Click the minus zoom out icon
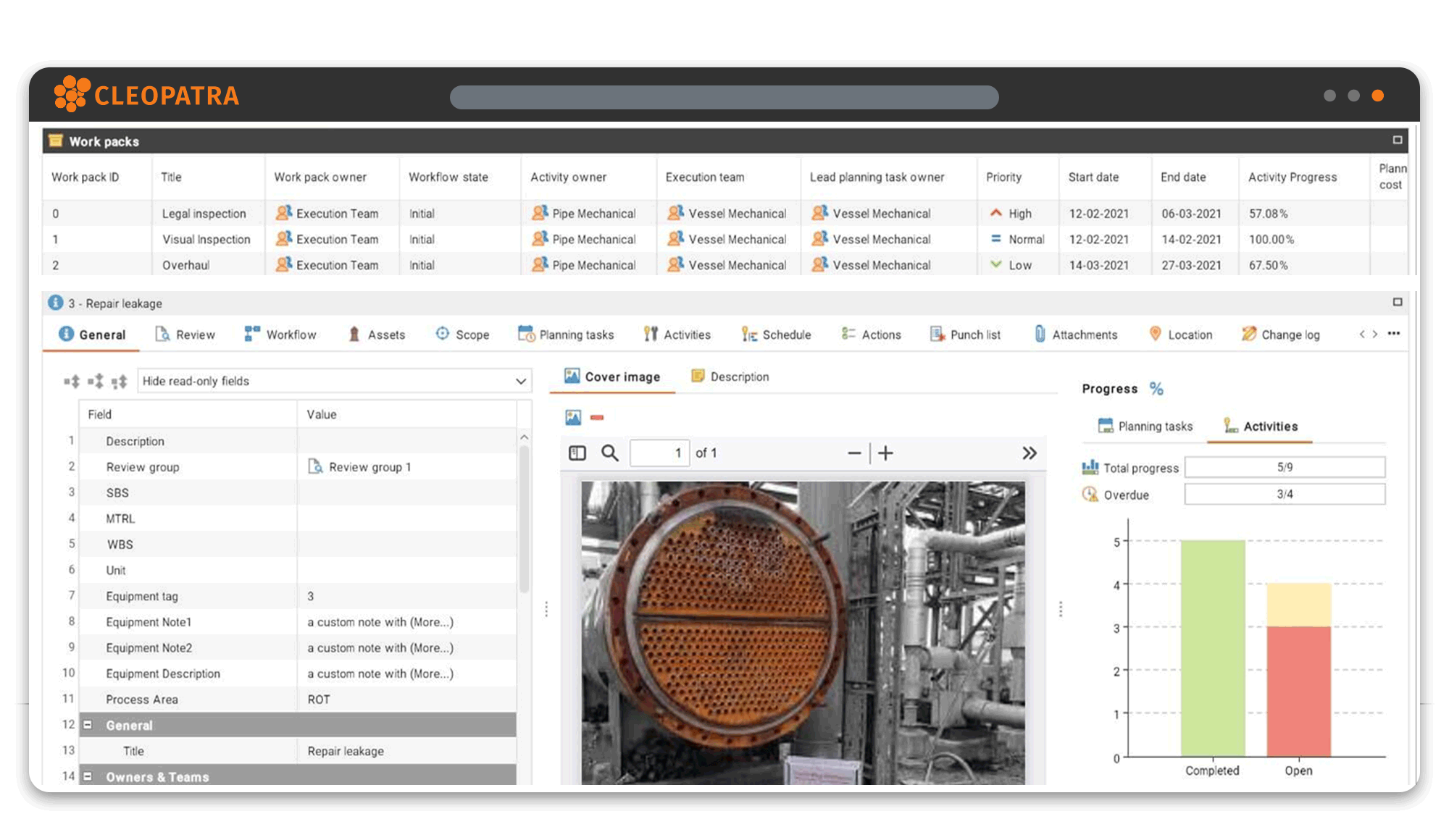 pyautogui.click(x=854, y=453)
